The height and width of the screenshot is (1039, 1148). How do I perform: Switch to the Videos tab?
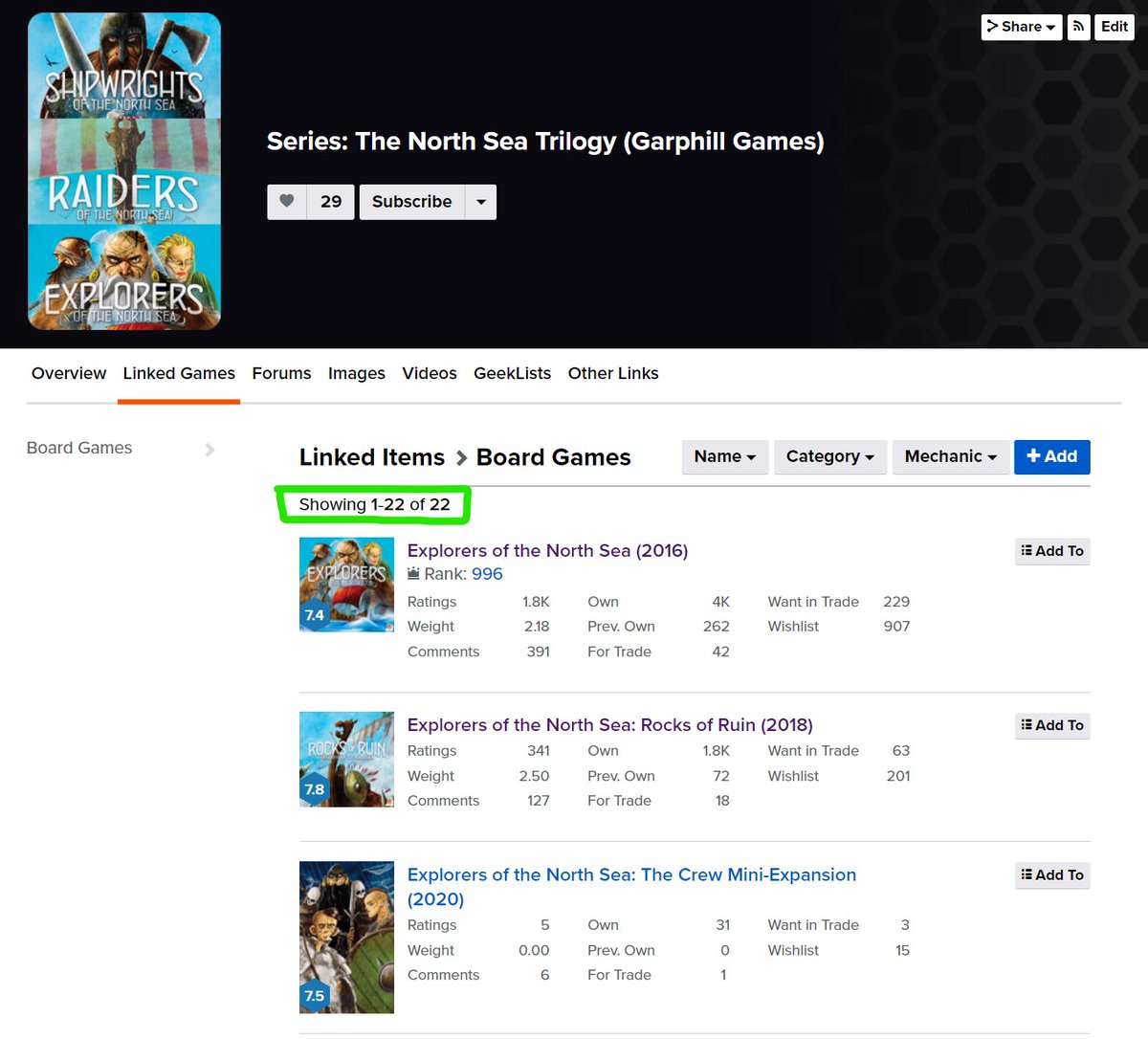430,373
